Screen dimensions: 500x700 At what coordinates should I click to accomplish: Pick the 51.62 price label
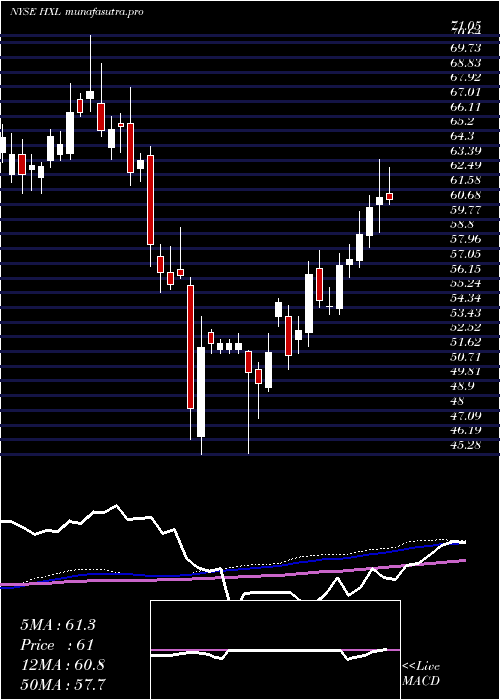(x=466, y=342)
